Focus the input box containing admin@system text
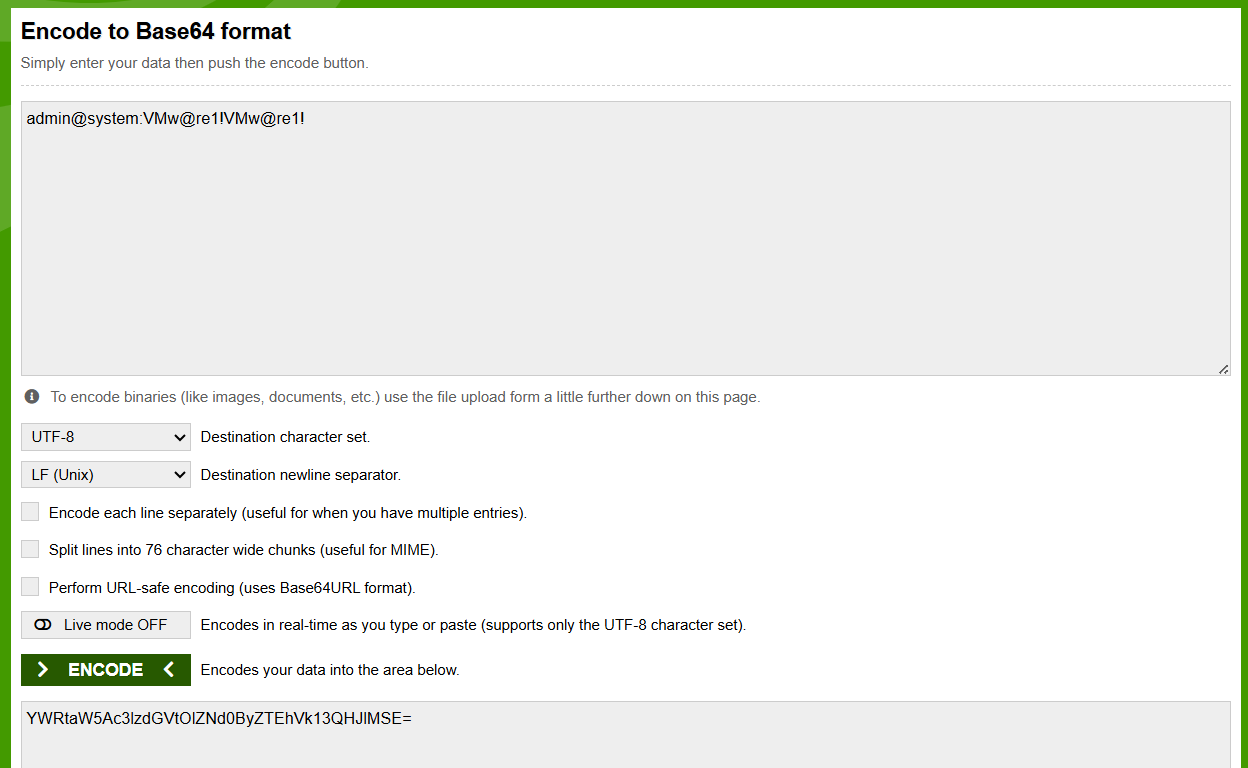Image resolution: width=1248 pixels, height=768 pixels. tap(625, 240)
